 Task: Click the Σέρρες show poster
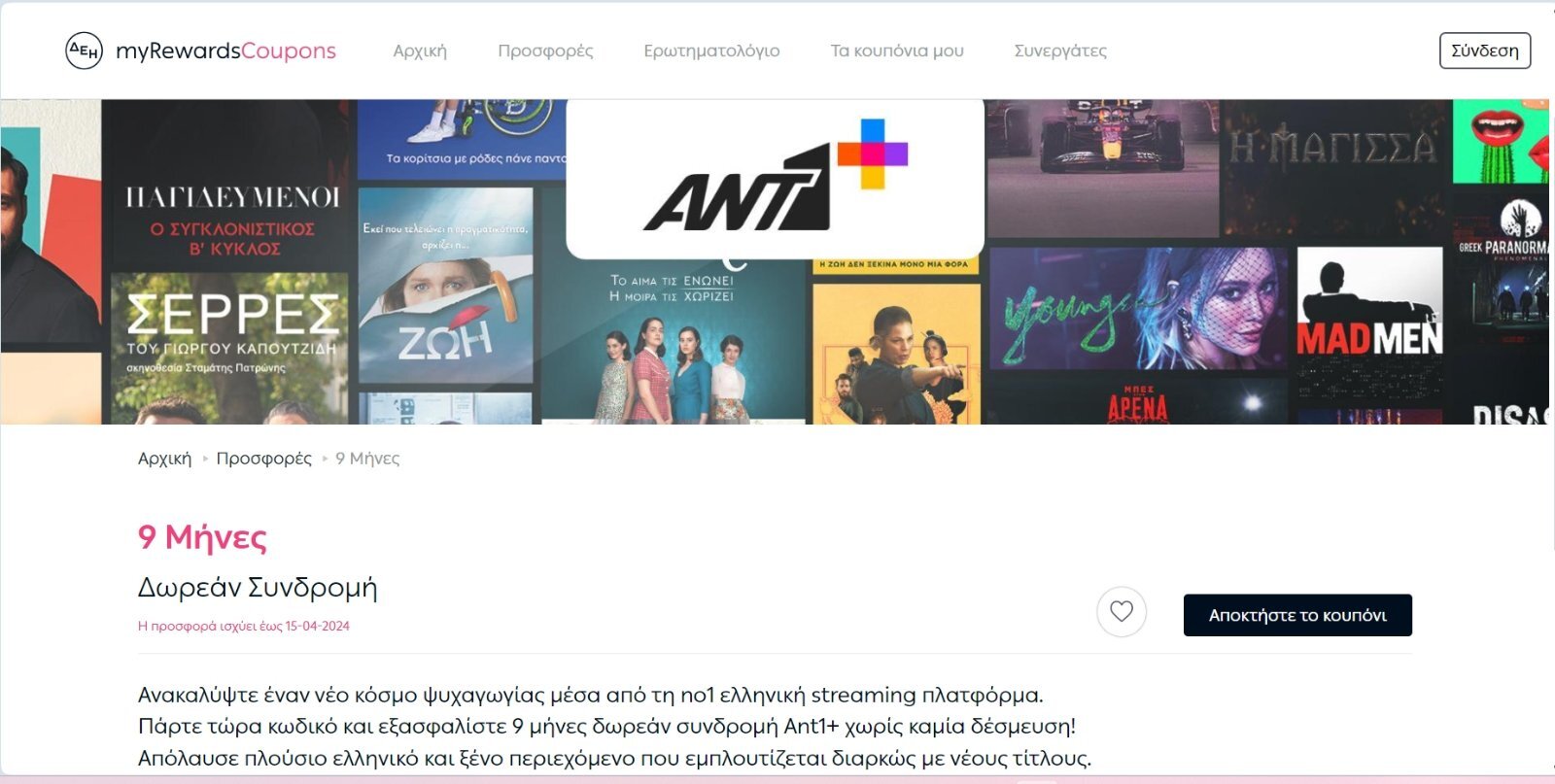pyautogui.click(x=229, y=348)
